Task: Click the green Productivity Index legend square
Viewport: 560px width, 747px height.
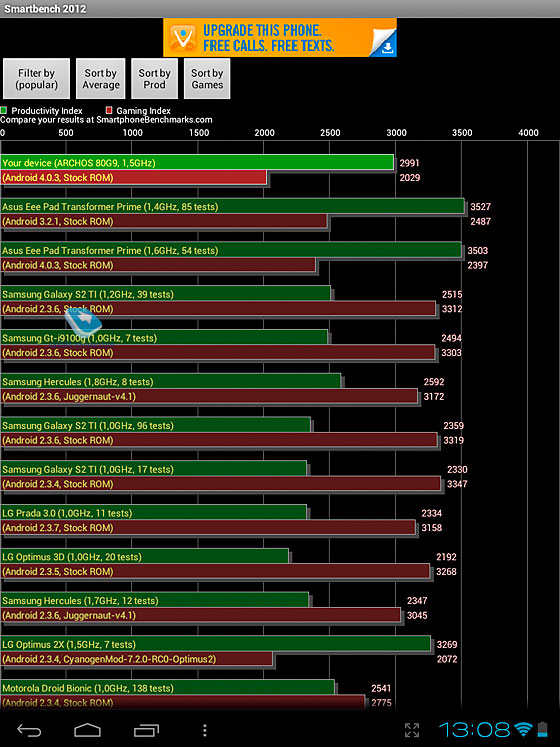Action: click(x=4, y=111)
